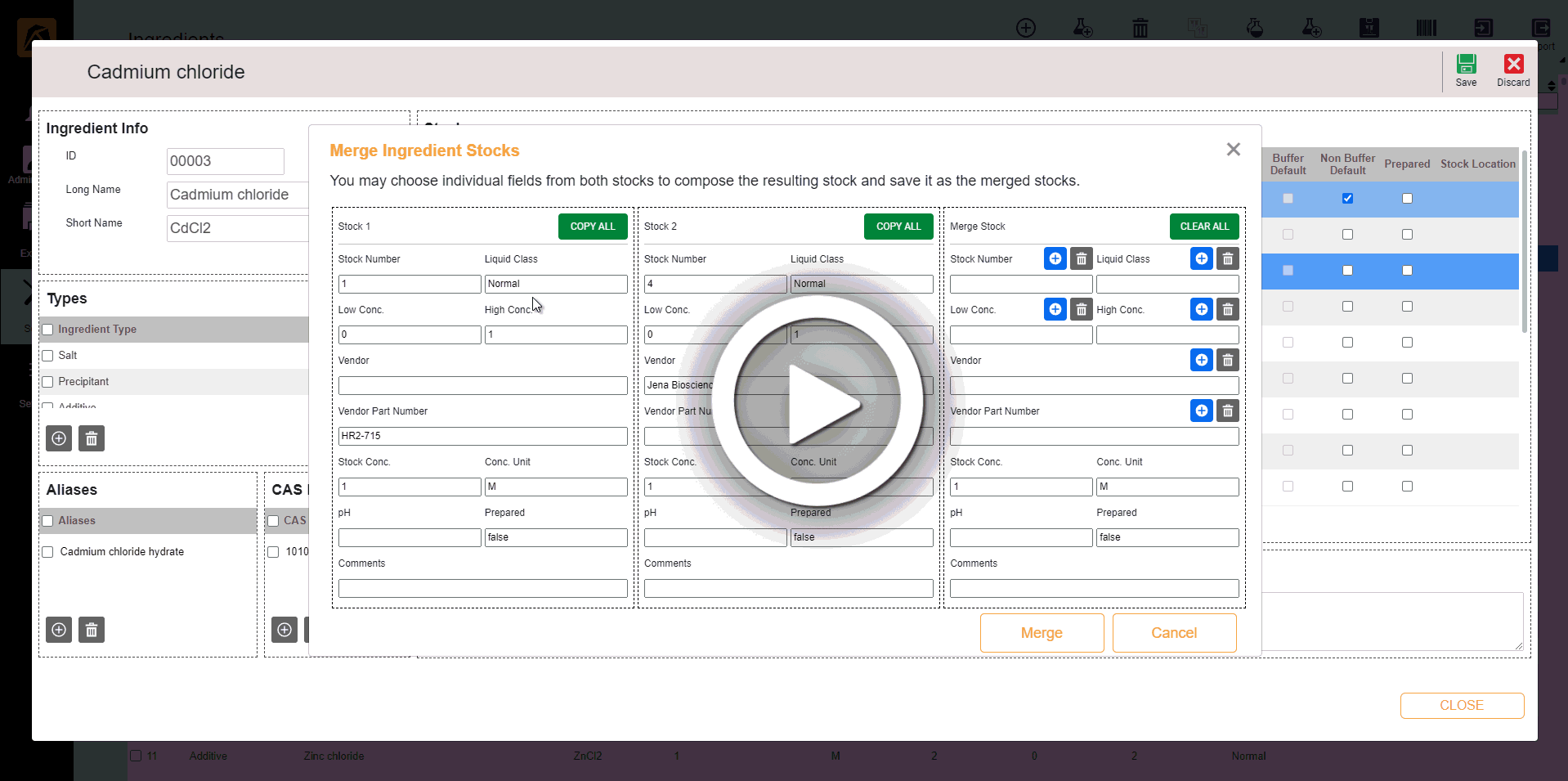Toggle the Precipitant checkbox
The width and height of the screenshot is (1568, 781).
pos(47,382)
